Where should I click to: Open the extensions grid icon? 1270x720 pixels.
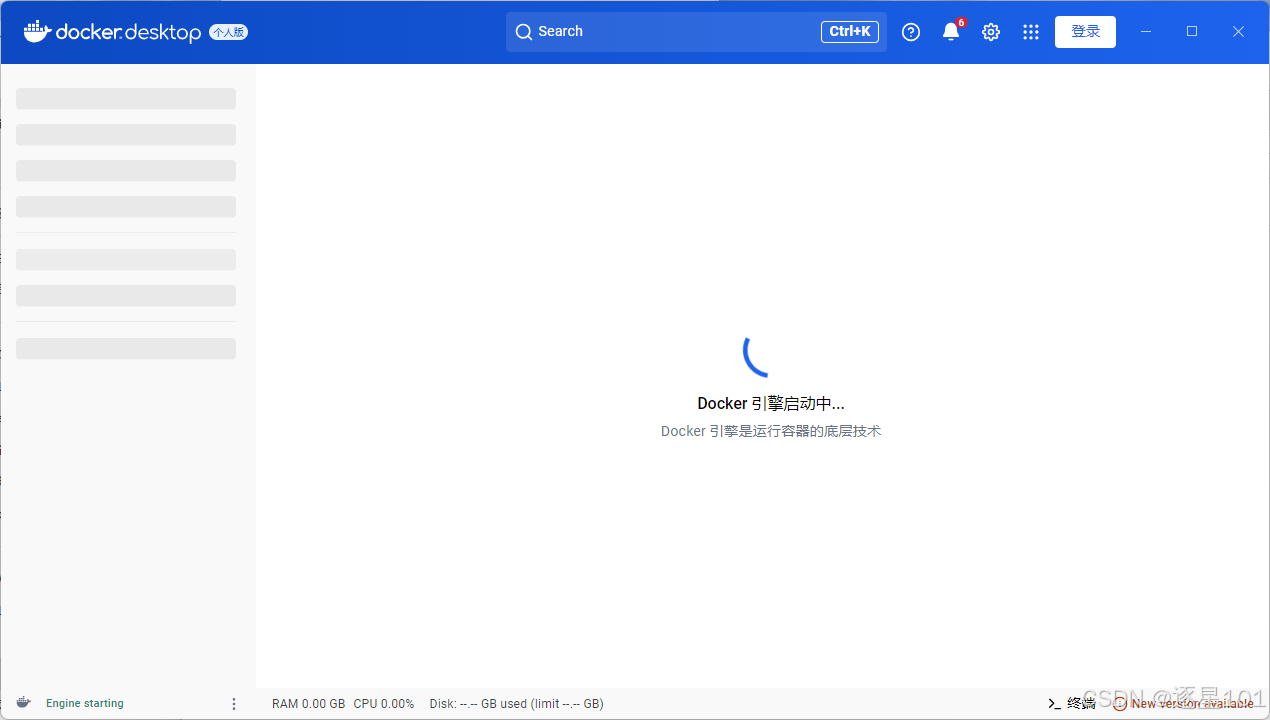tap(1031, 32)
